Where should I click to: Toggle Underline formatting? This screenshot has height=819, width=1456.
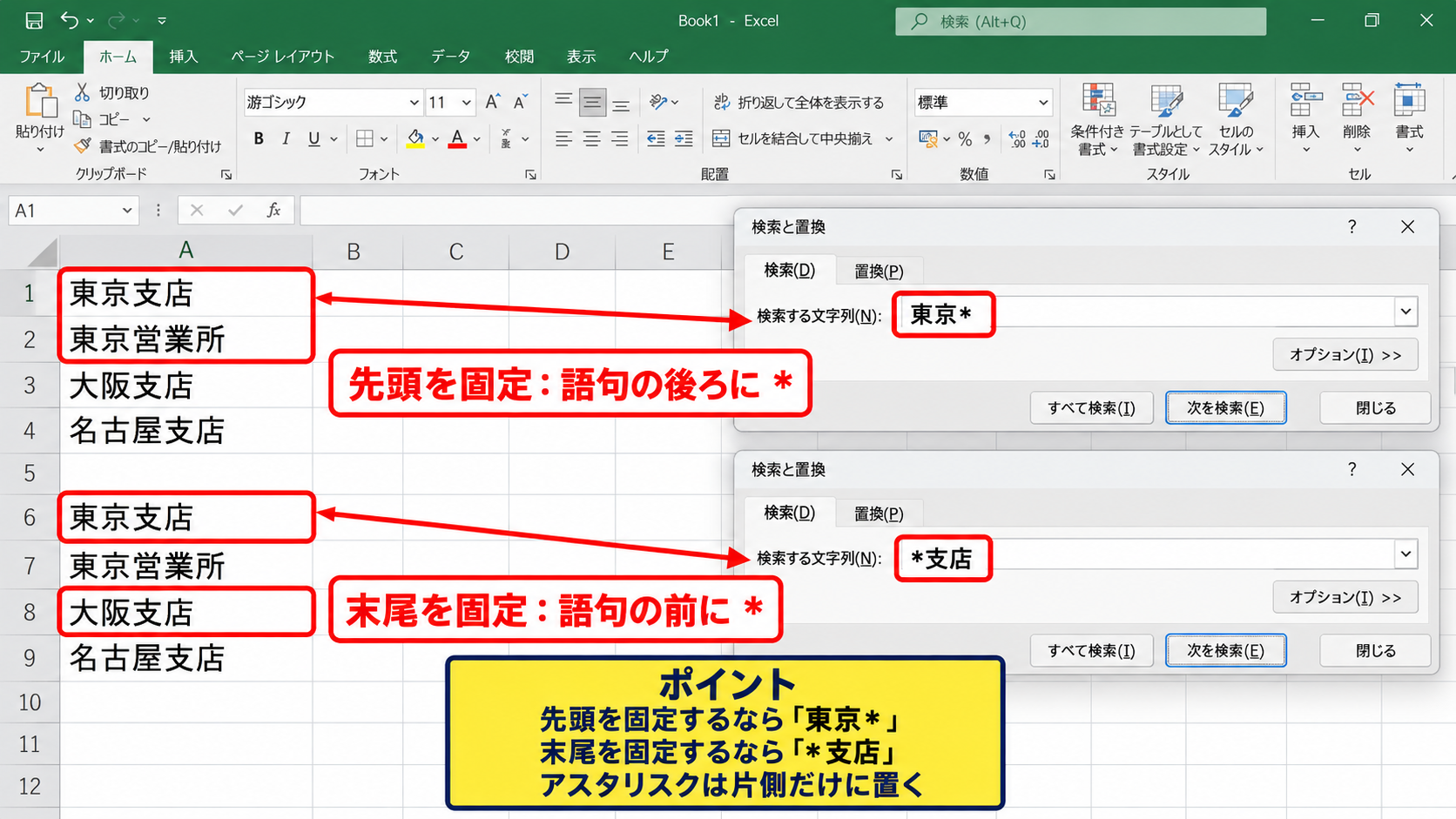pyautogui.click(x=313, y=138)
